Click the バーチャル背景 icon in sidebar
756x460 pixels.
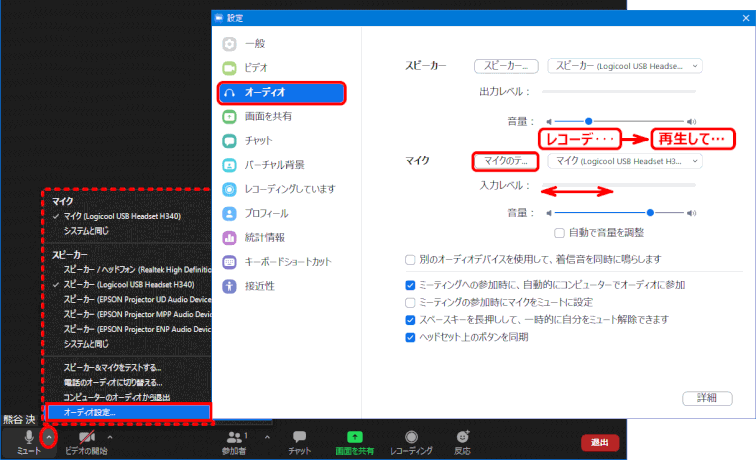click(x=230, y=165)
